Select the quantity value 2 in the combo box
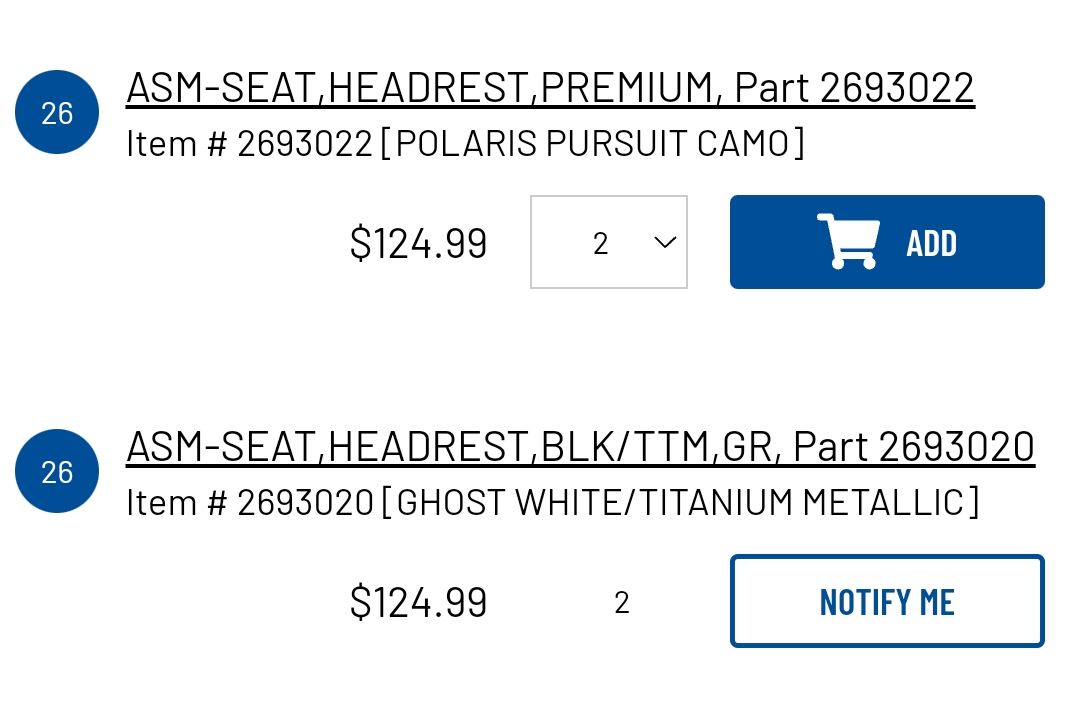The height and width of the screenshot is (725, 1069). coord(600,243)
